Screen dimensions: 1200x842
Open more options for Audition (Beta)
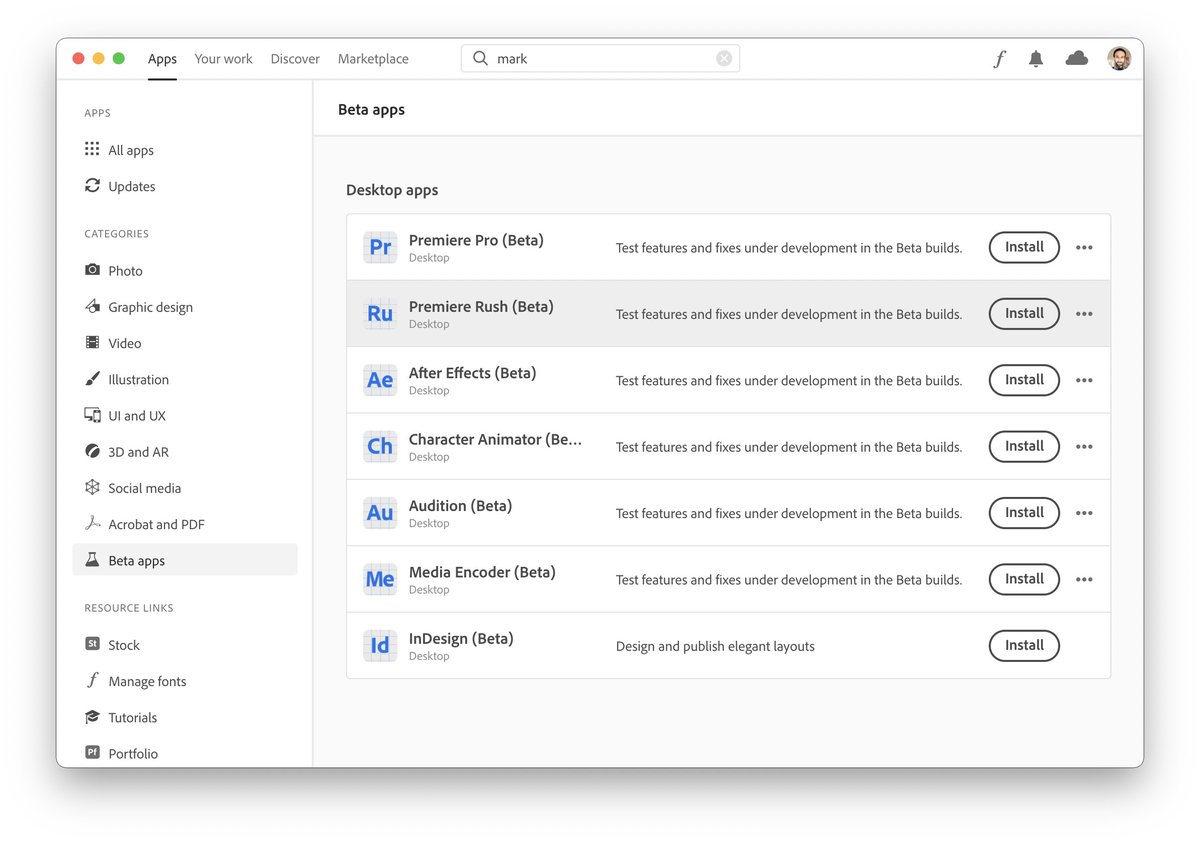pos(1084,514)
